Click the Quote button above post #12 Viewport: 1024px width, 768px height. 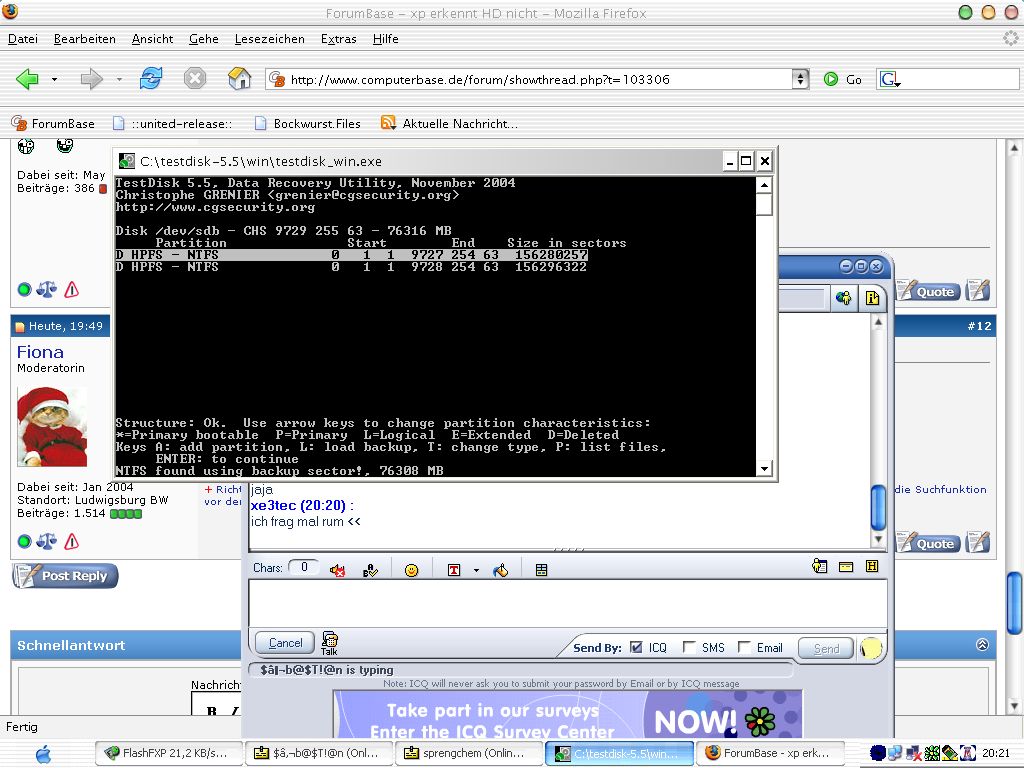(x=928, y=291)
